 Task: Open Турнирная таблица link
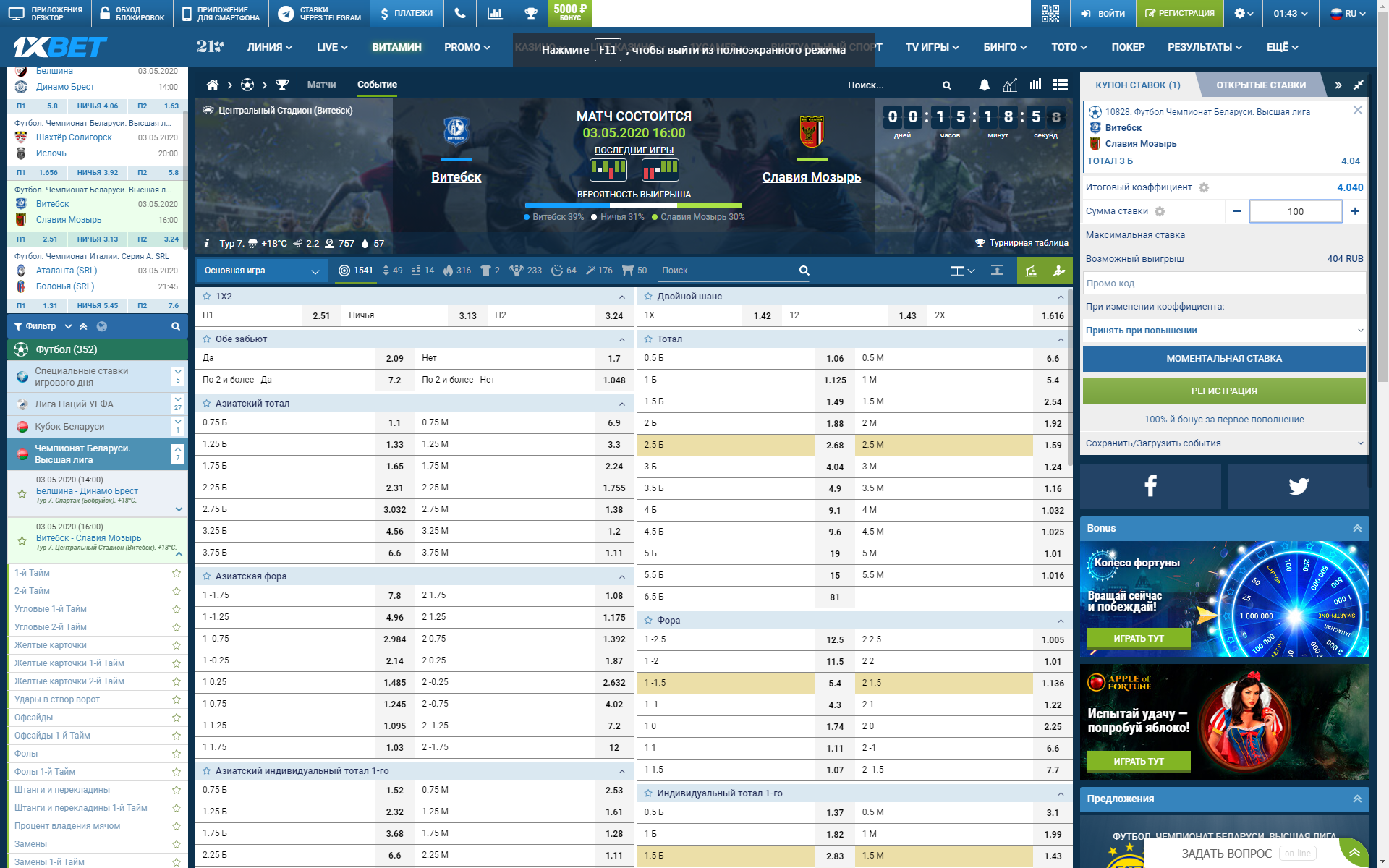coord(1021,243)
